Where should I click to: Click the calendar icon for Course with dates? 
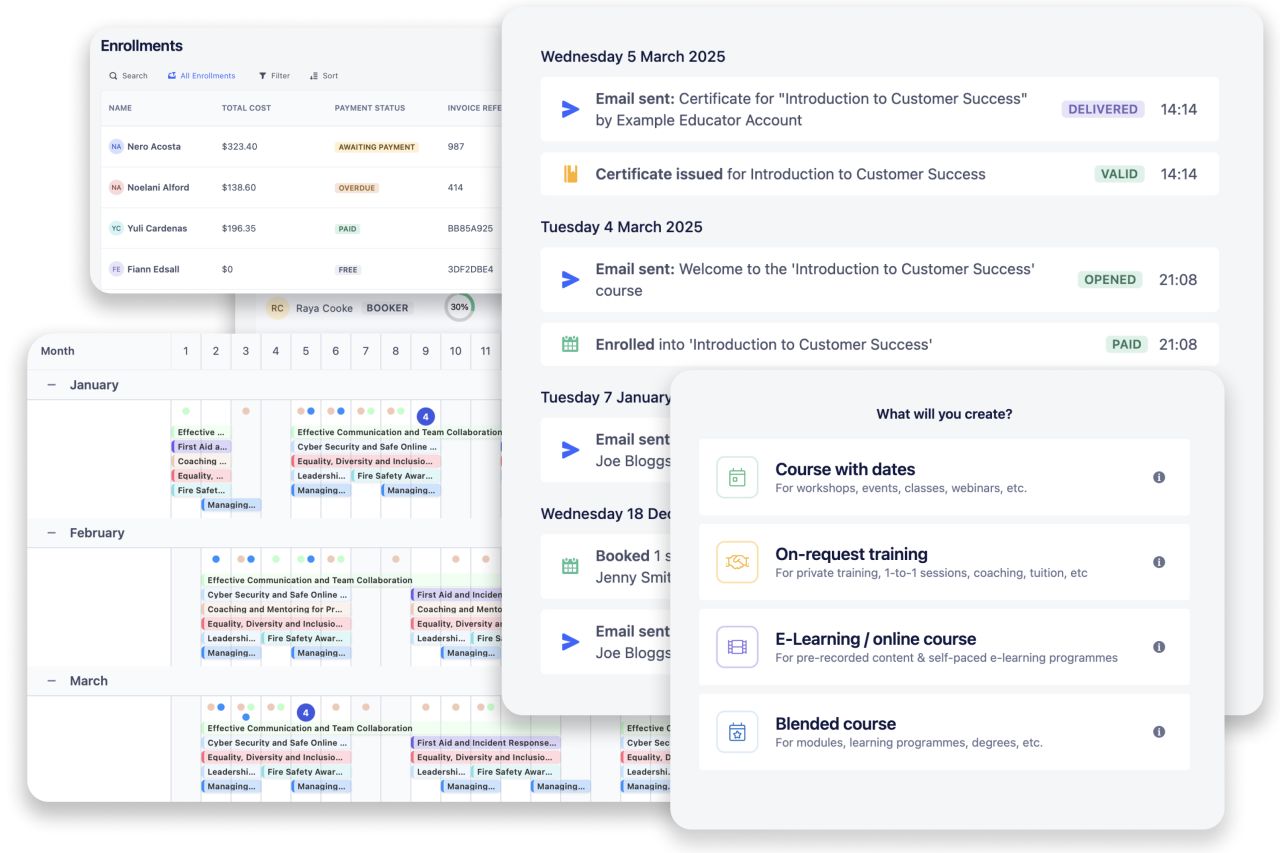point(737,477)
